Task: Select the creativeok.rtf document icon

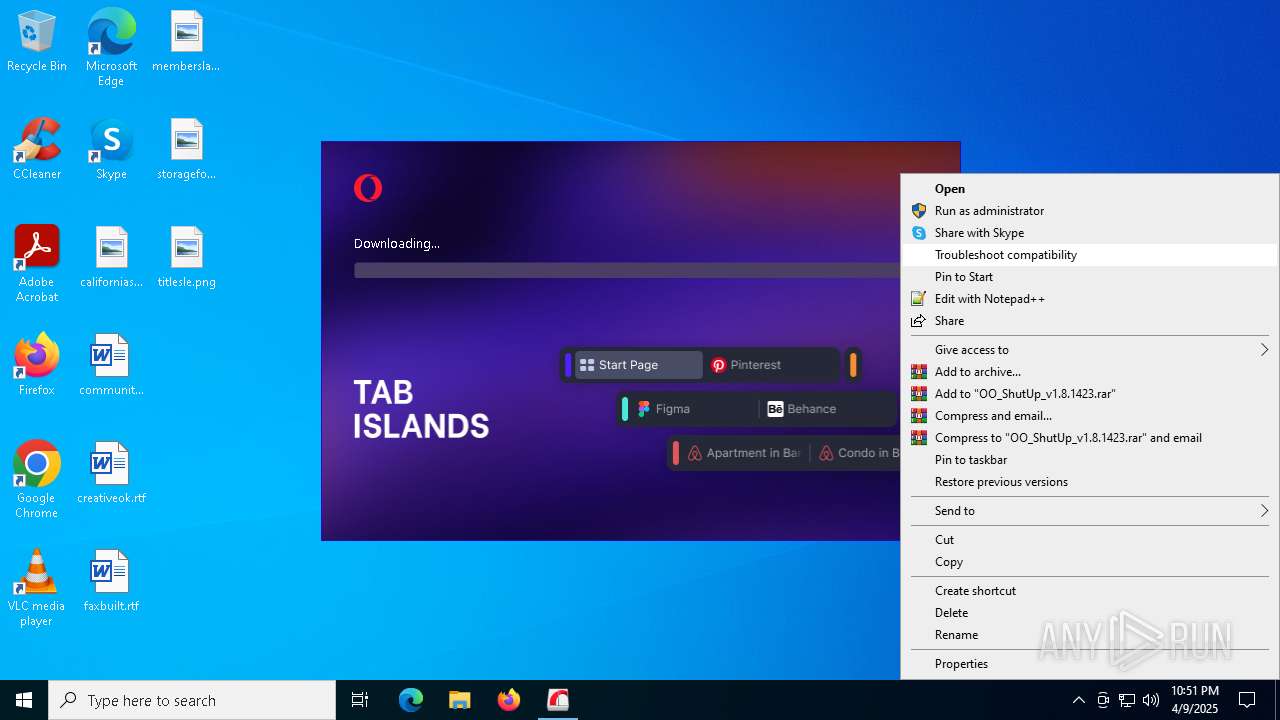Action: coord(111,473)
